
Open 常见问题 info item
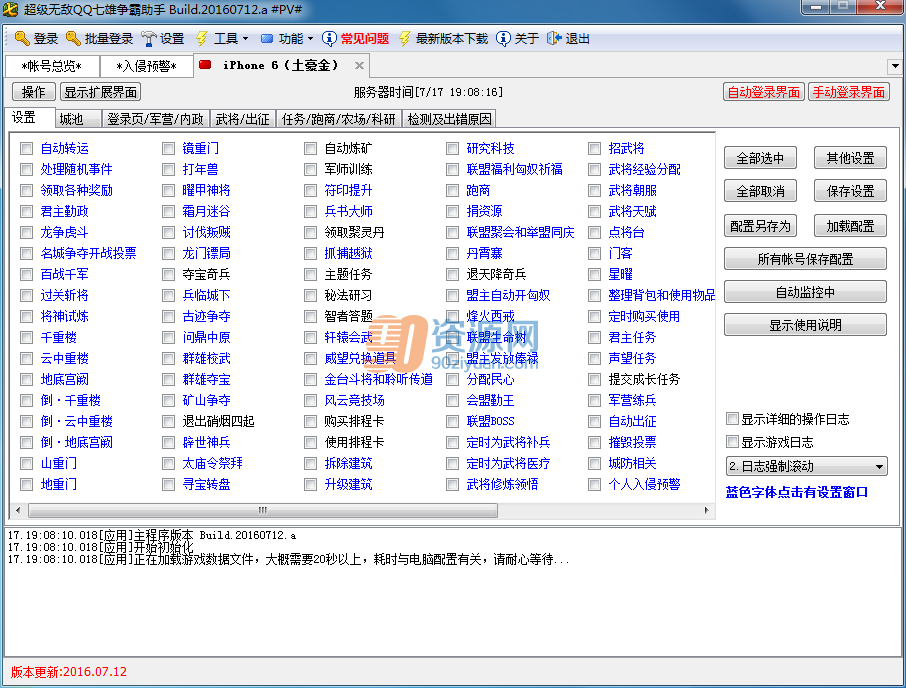[x=355, y=39]
